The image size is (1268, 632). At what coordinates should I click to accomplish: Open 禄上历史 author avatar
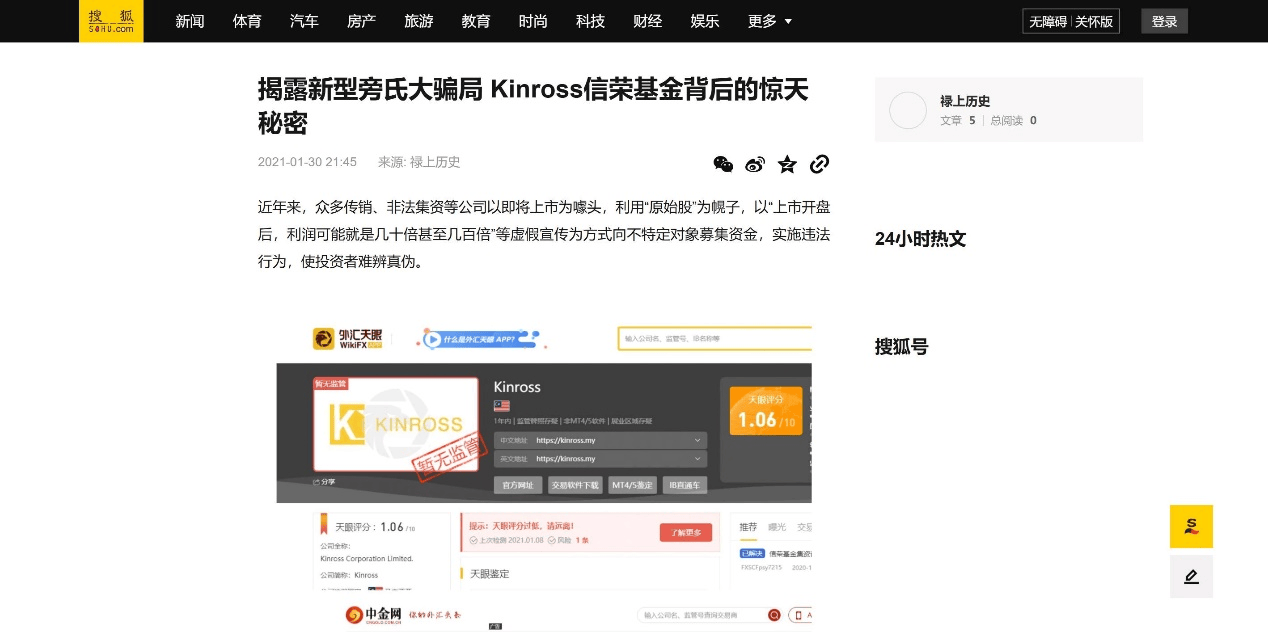(x=908, y=110)
